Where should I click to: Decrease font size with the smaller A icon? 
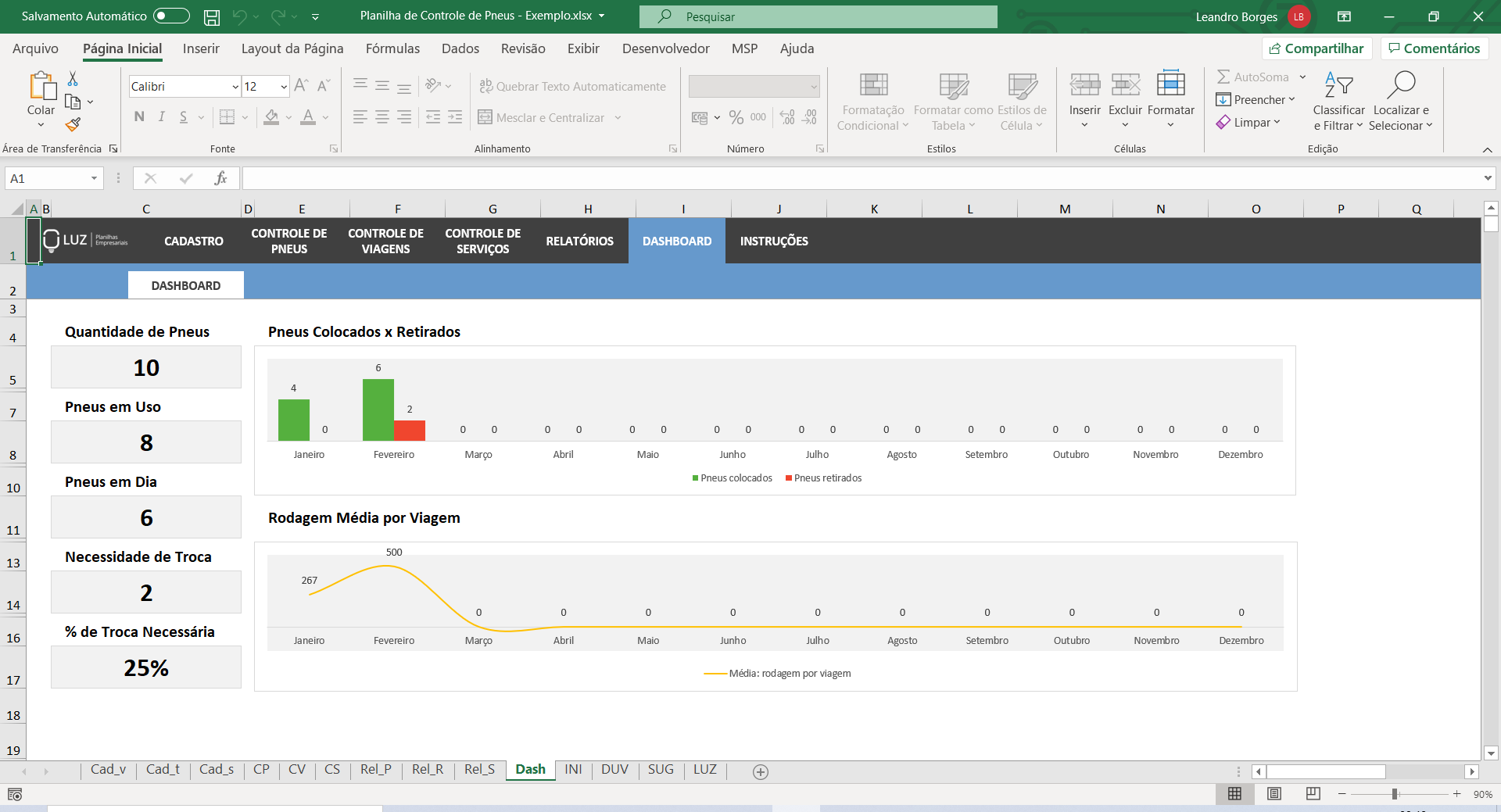point(324,86)
